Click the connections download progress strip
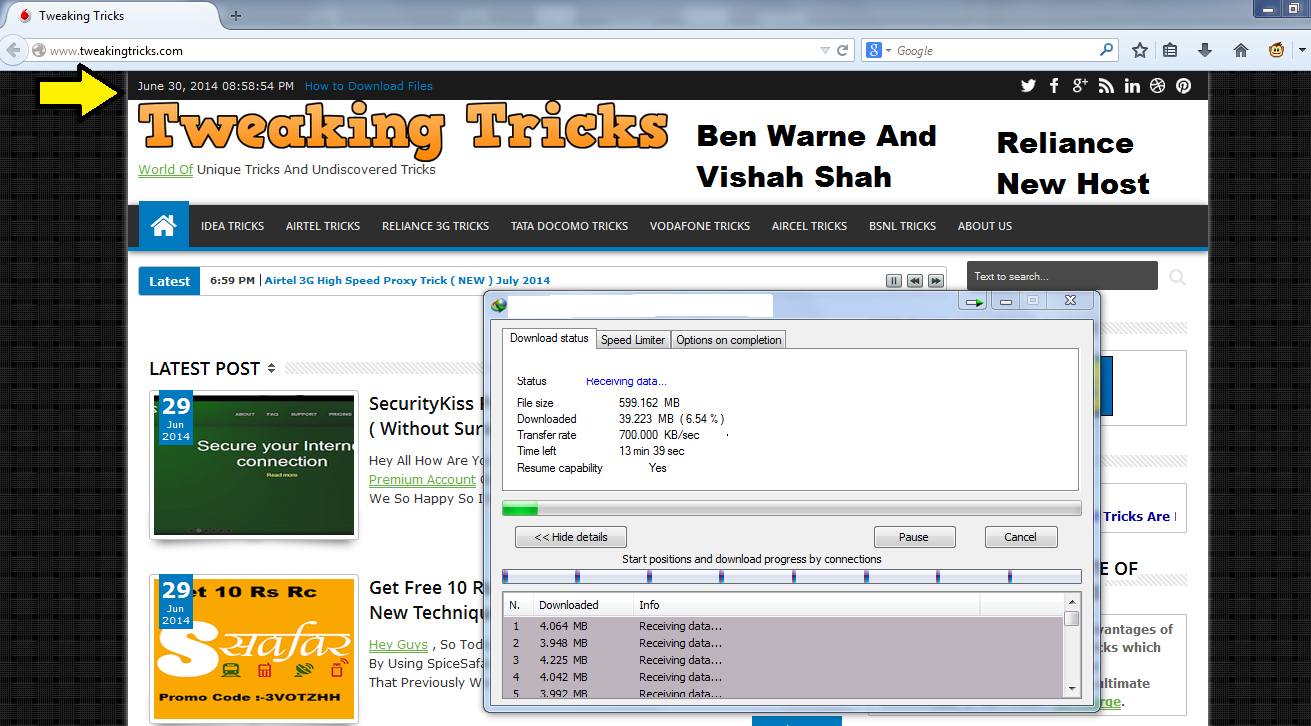Image resolution: width=1311 pixels, height=726 pixels. point(791,577)
